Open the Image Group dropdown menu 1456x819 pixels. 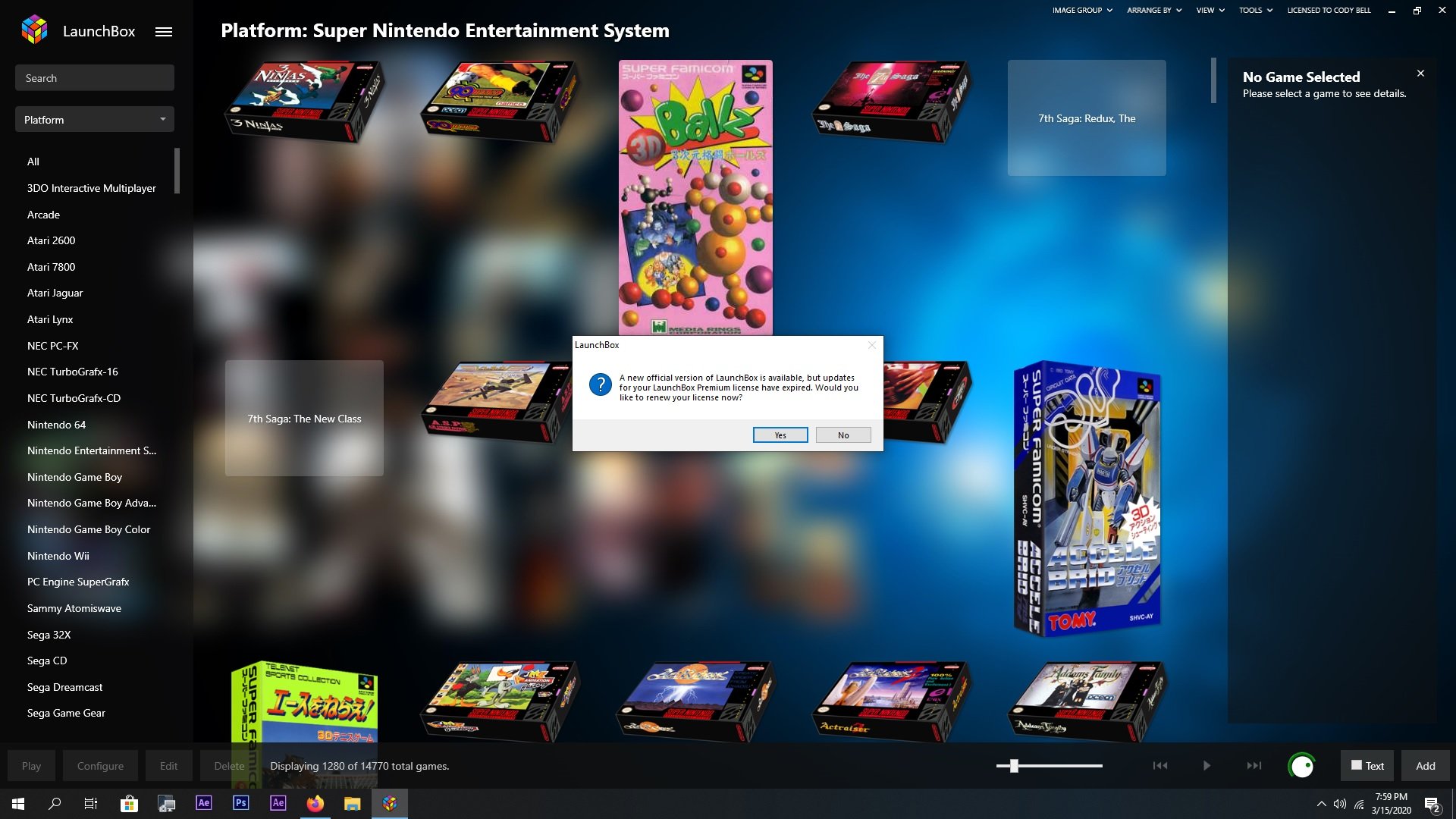[x=1082, y=11]
